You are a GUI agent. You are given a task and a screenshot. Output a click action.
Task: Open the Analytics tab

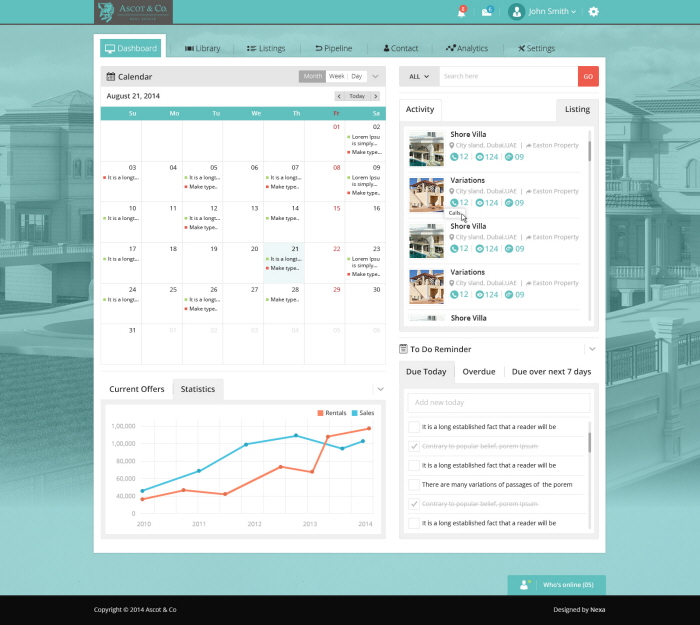[467, 48]
